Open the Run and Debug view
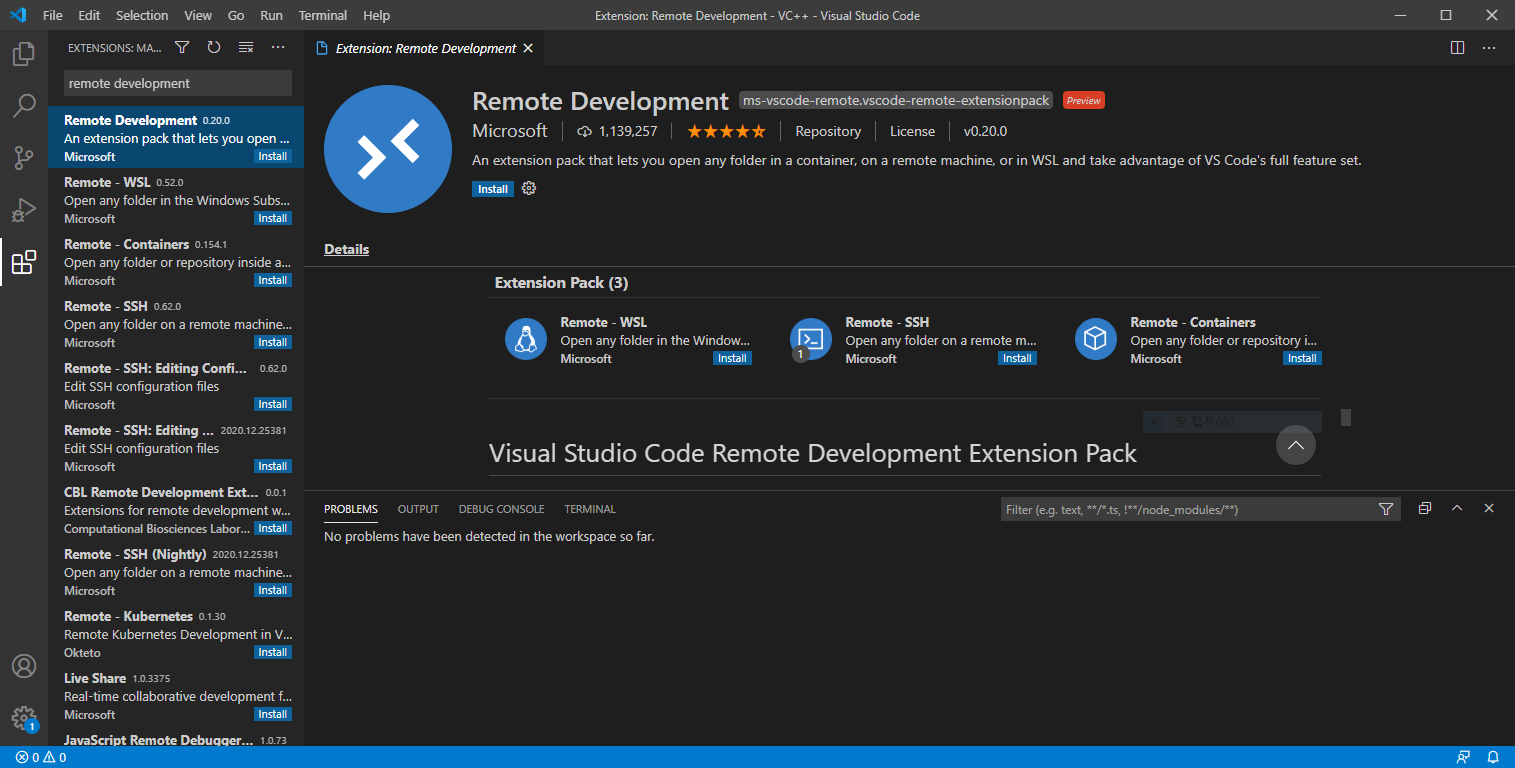 coord(24,210)
